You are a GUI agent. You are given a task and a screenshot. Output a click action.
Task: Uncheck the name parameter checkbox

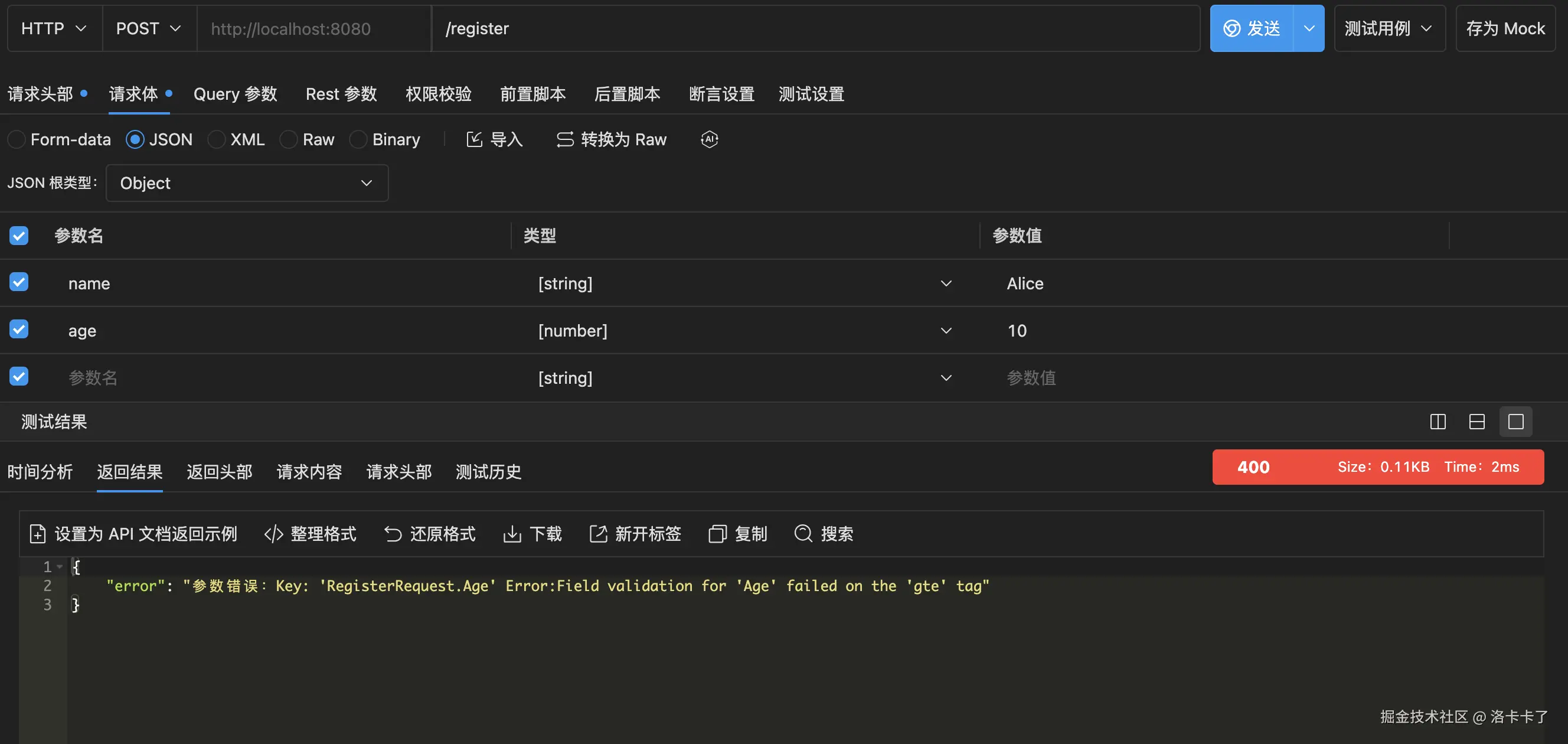point(19,282)
